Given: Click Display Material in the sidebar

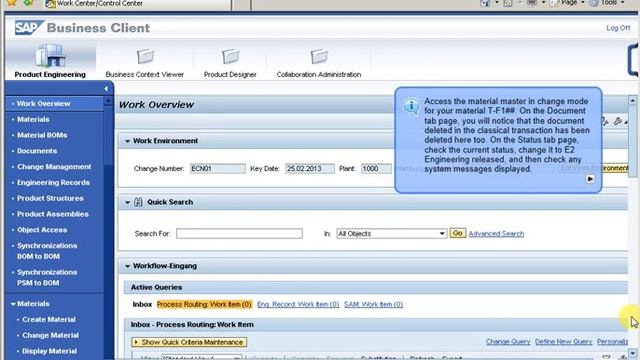Looking at the screenshot, I should click(x=49, y=351).
